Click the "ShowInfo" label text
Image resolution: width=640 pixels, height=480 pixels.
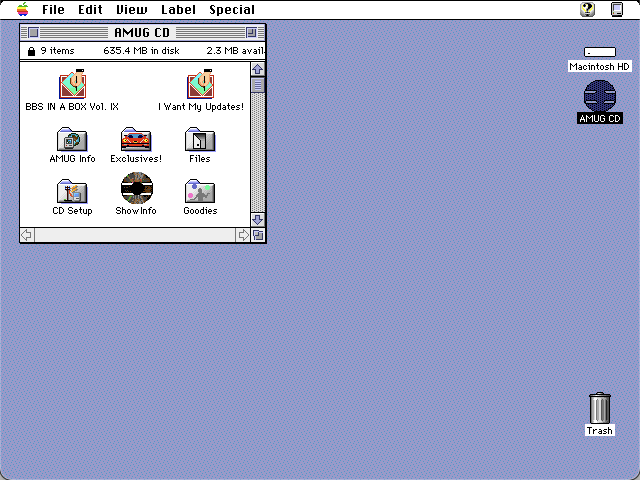136,211
